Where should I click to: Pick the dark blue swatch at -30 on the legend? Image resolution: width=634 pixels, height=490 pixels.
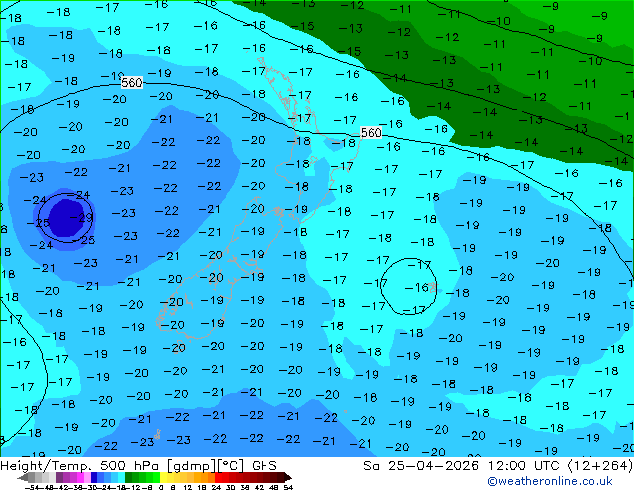pyautogui.click(x=94, y=477)
